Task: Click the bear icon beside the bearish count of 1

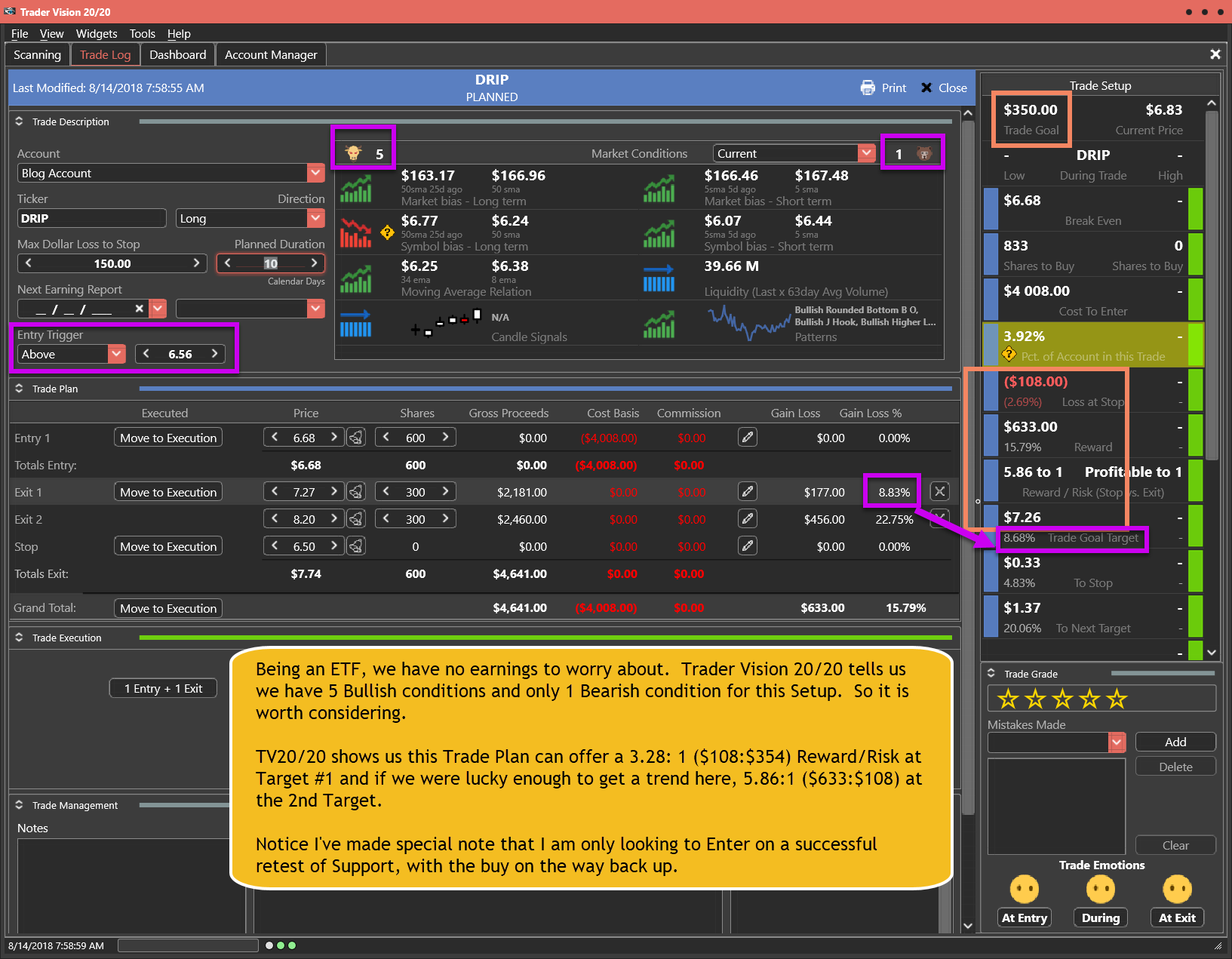Action: 923,153
